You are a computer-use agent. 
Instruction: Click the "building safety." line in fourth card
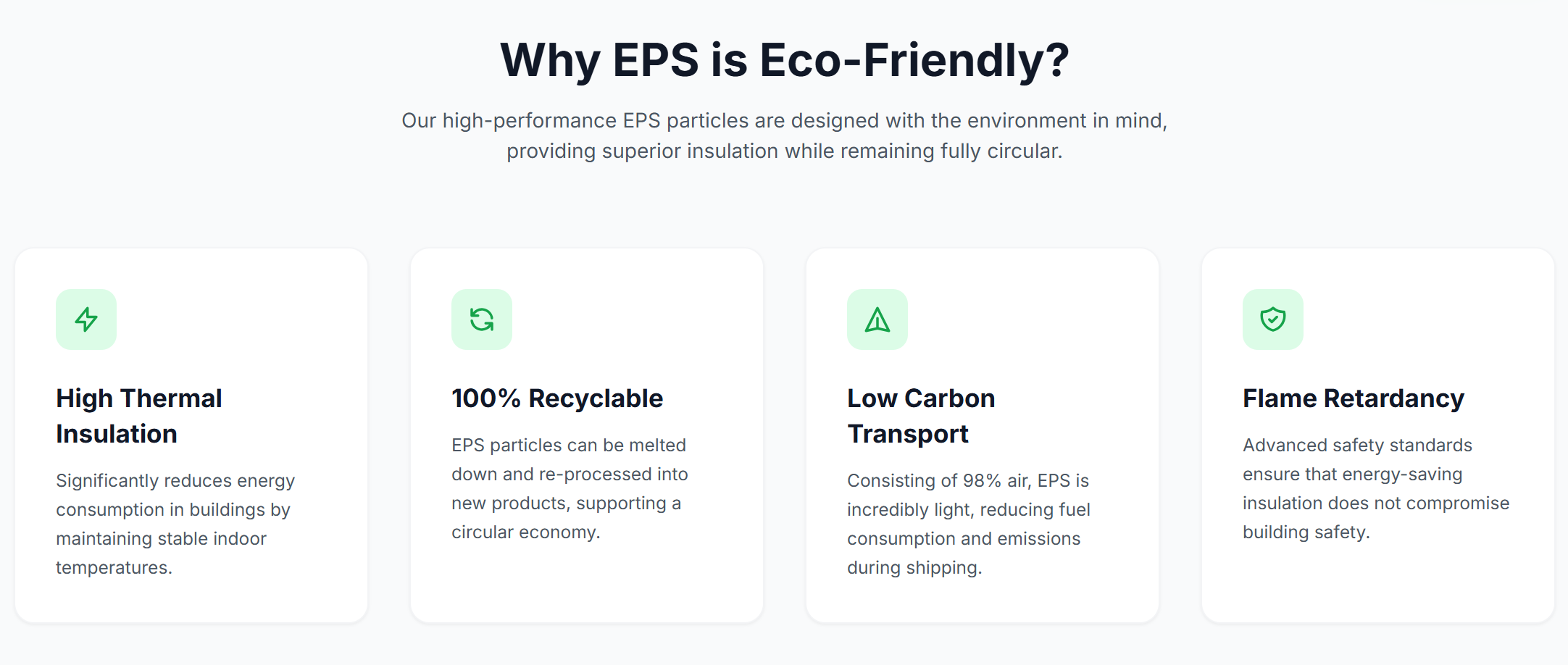(1306, 532)
